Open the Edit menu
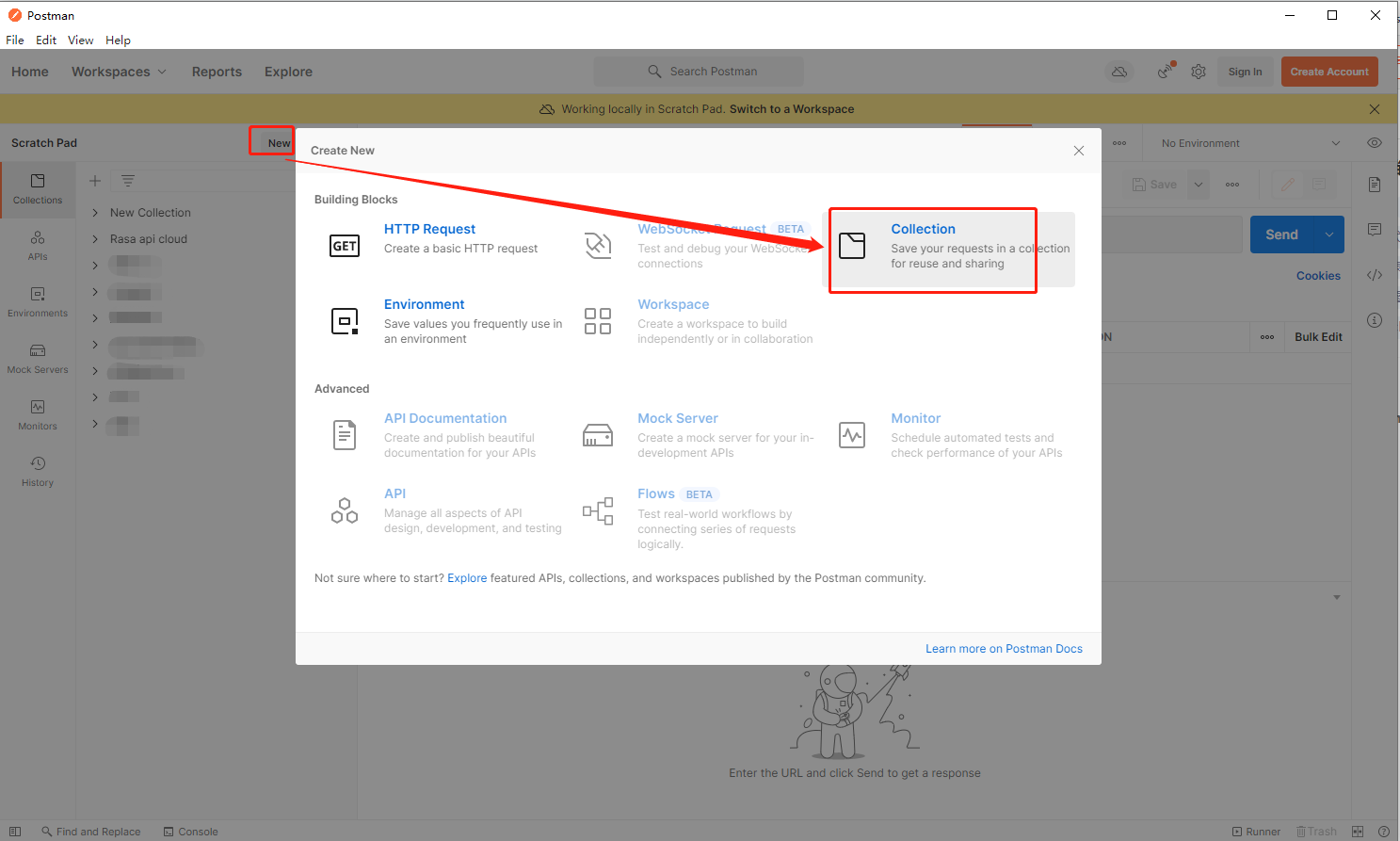Viewport: 1400px width, 841px height. tap(46, 40)
